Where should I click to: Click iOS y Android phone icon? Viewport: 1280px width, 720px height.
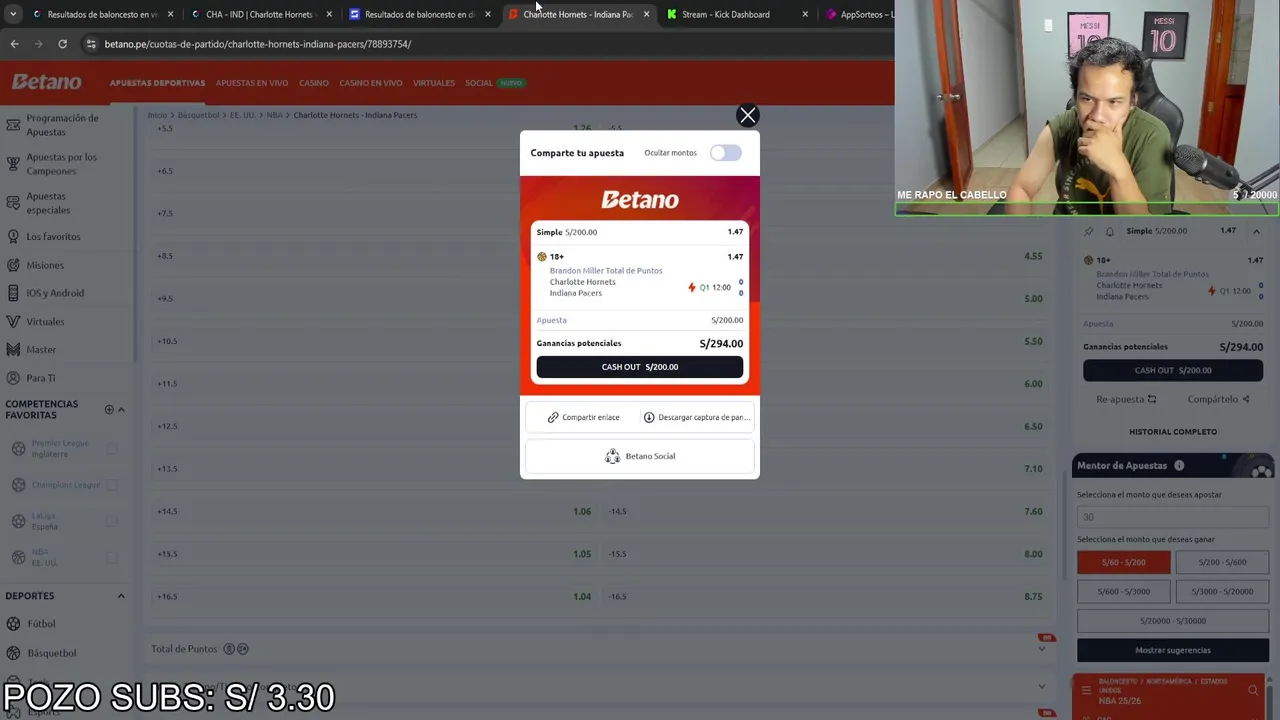coord(13,293)
